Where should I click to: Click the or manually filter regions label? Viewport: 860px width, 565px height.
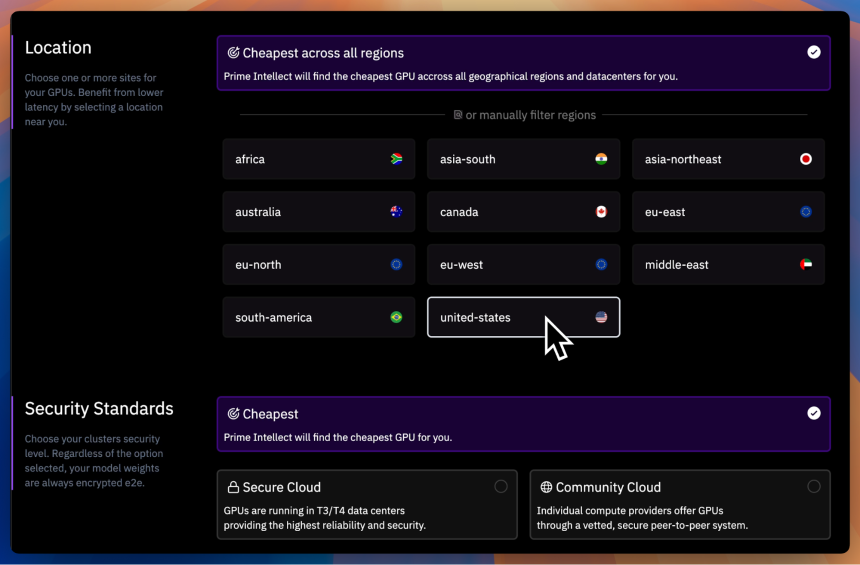(x=530, y=115)
